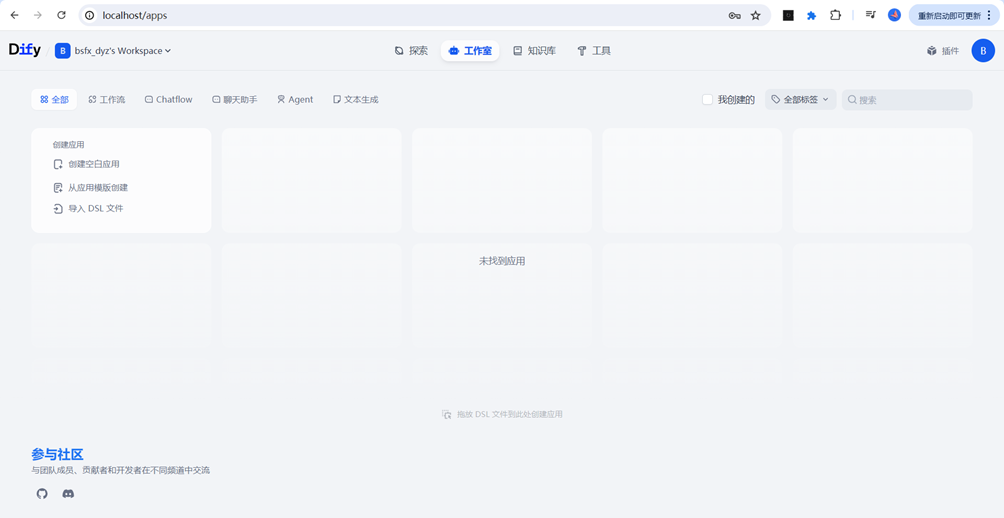Choose 从应用模版创建
The image size is (1004, 518).
[x=90, y=188]
